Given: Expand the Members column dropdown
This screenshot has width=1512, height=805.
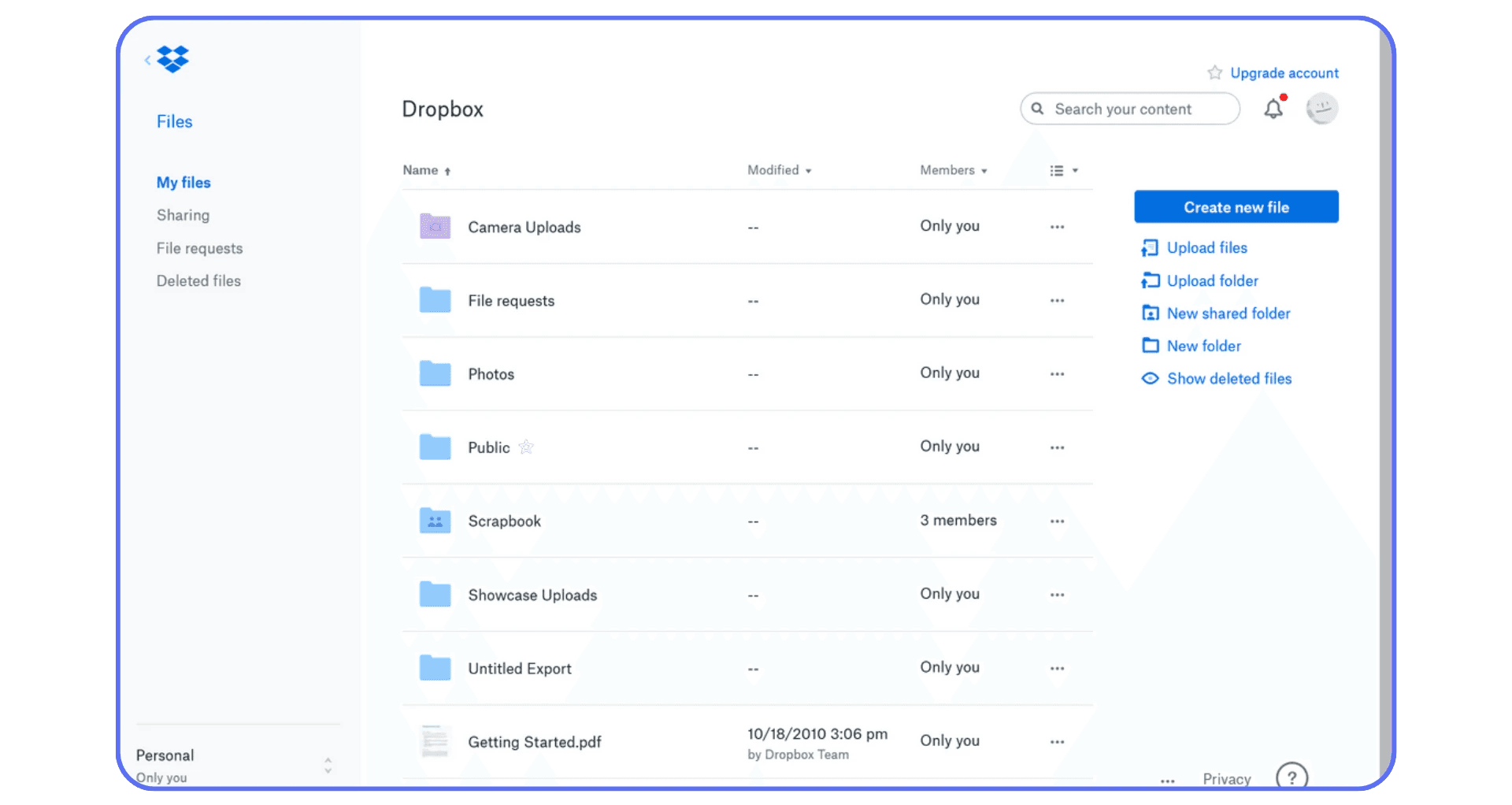Looking at the screenshot, I should pyautogui.click(x=983, y=170).
